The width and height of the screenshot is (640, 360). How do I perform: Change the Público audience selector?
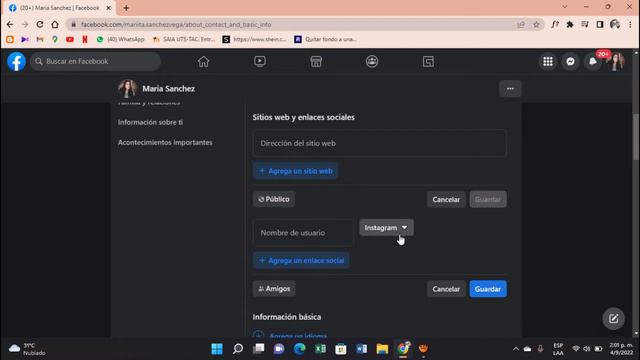click(274, 199)
